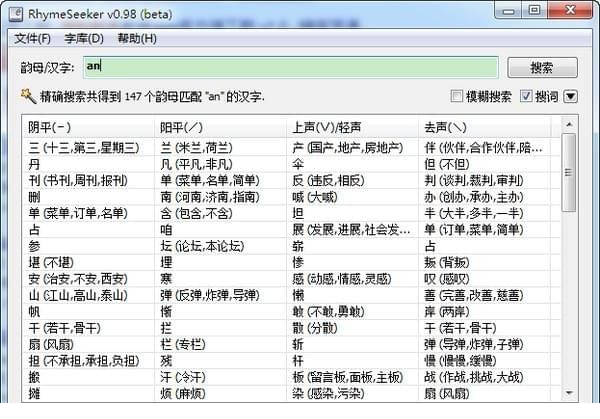600x419 pixels.
Task: Select the entry 反 (违反,相反)
Action: click(328, 181)
